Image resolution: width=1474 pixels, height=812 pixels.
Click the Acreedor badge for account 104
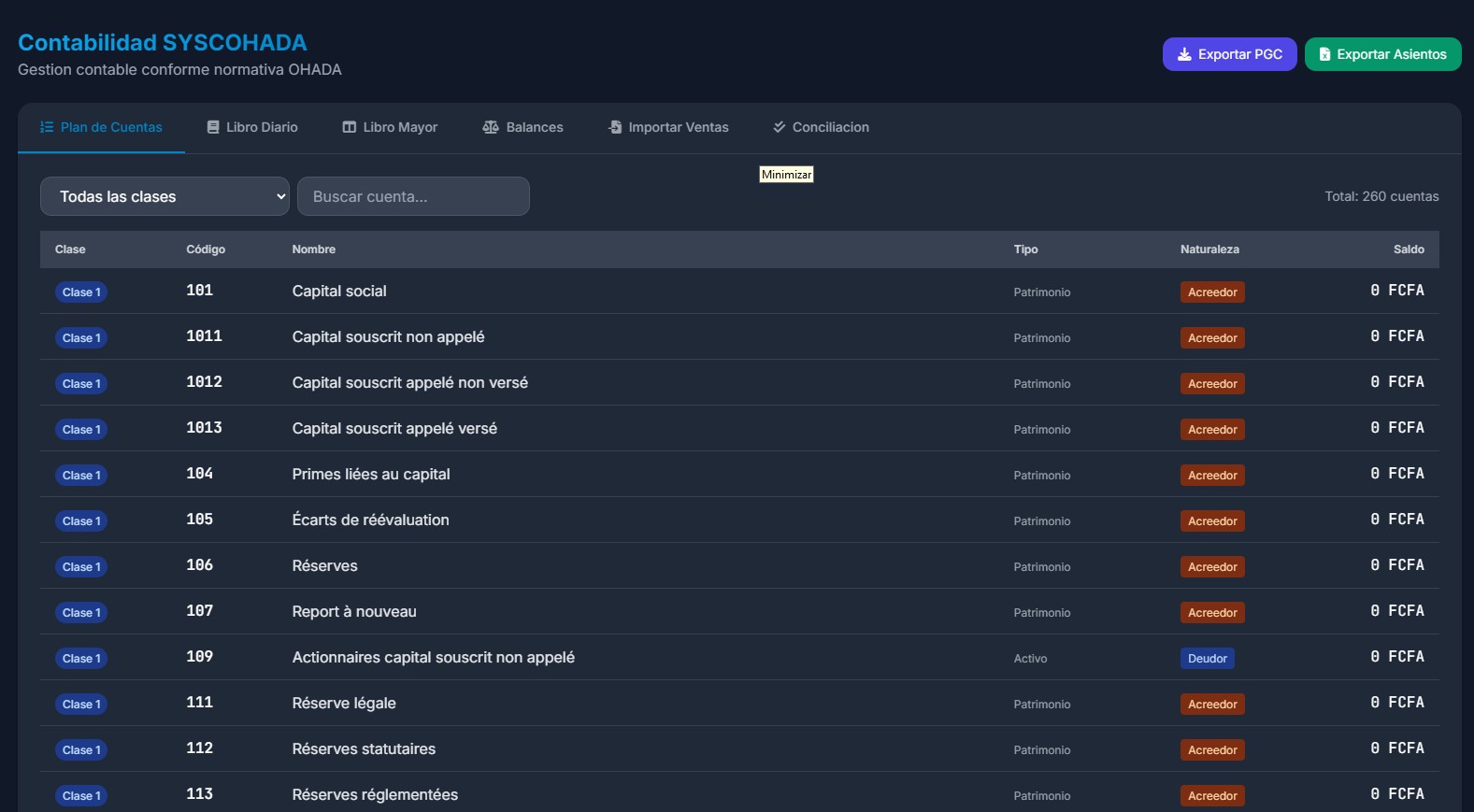point(1212,476)
